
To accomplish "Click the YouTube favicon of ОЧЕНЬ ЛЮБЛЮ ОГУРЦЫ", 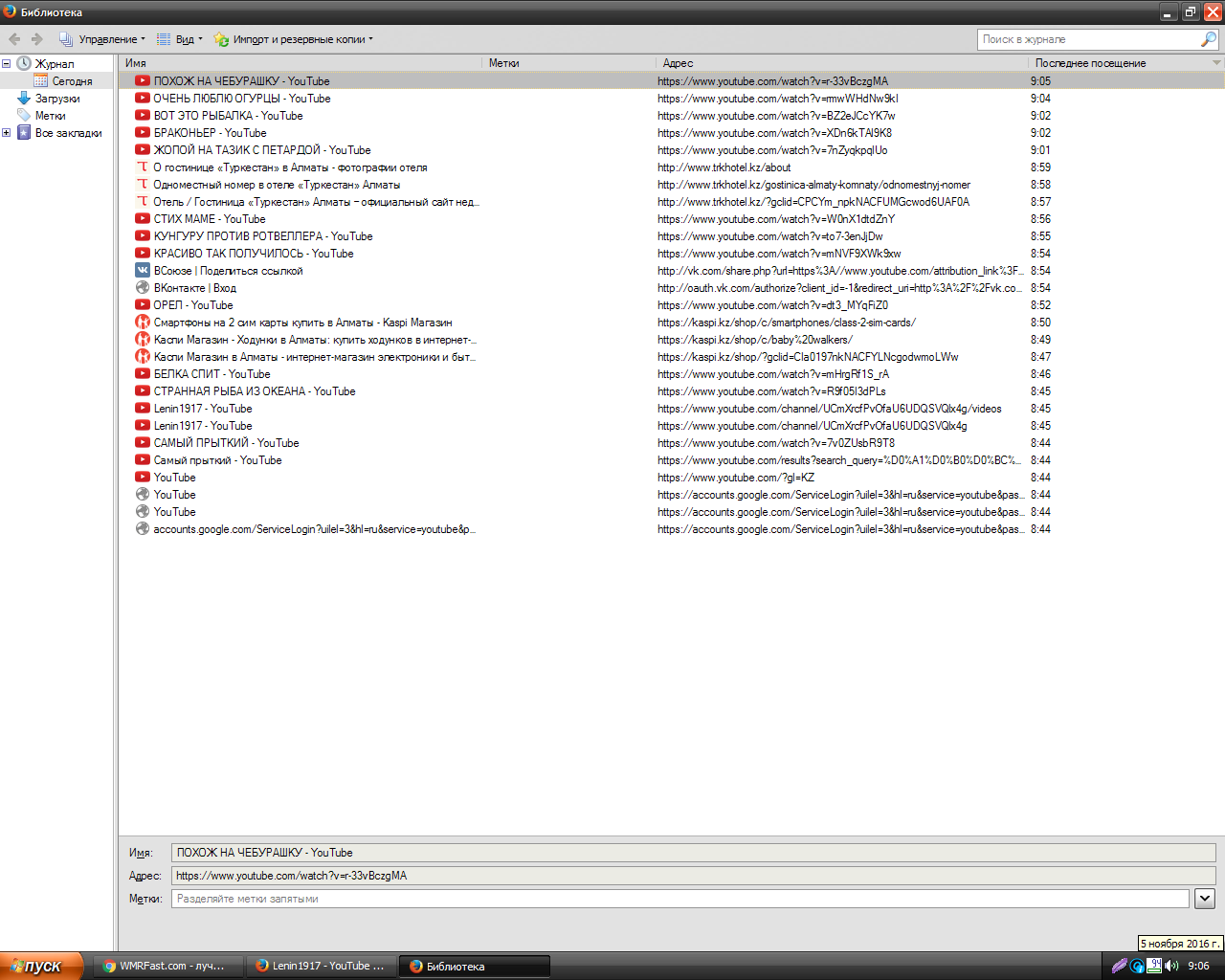I will (x=143, y=99).
